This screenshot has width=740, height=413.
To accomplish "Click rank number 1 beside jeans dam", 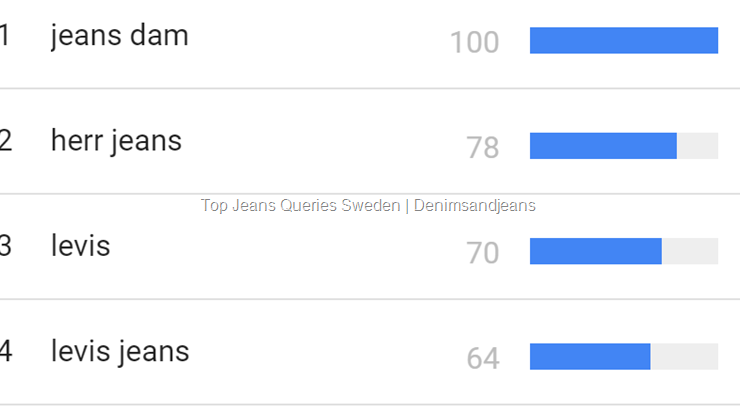I will (x=5, y=36).
